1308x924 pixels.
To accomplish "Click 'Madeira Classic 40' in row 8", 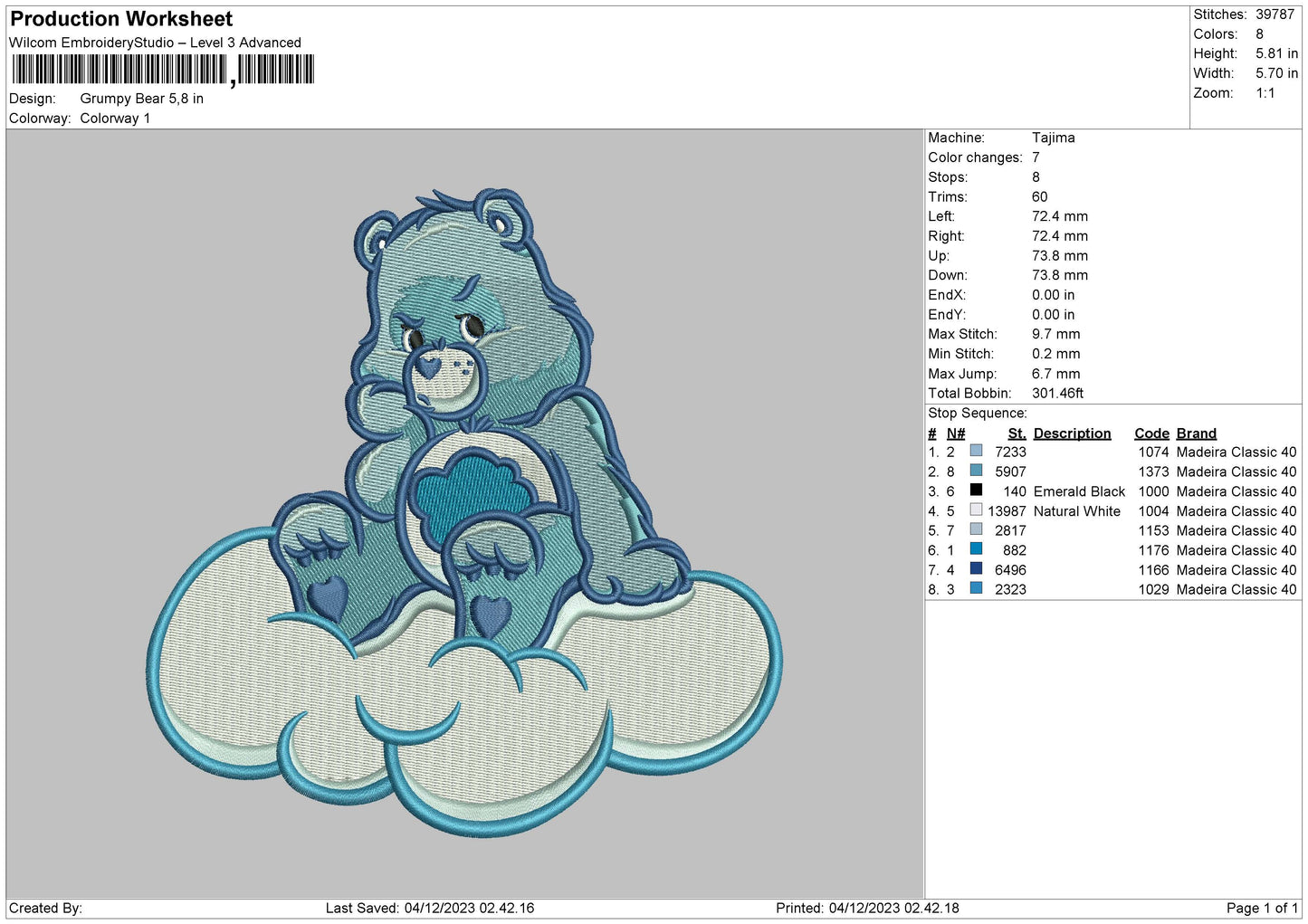I will pos(1236,590).
